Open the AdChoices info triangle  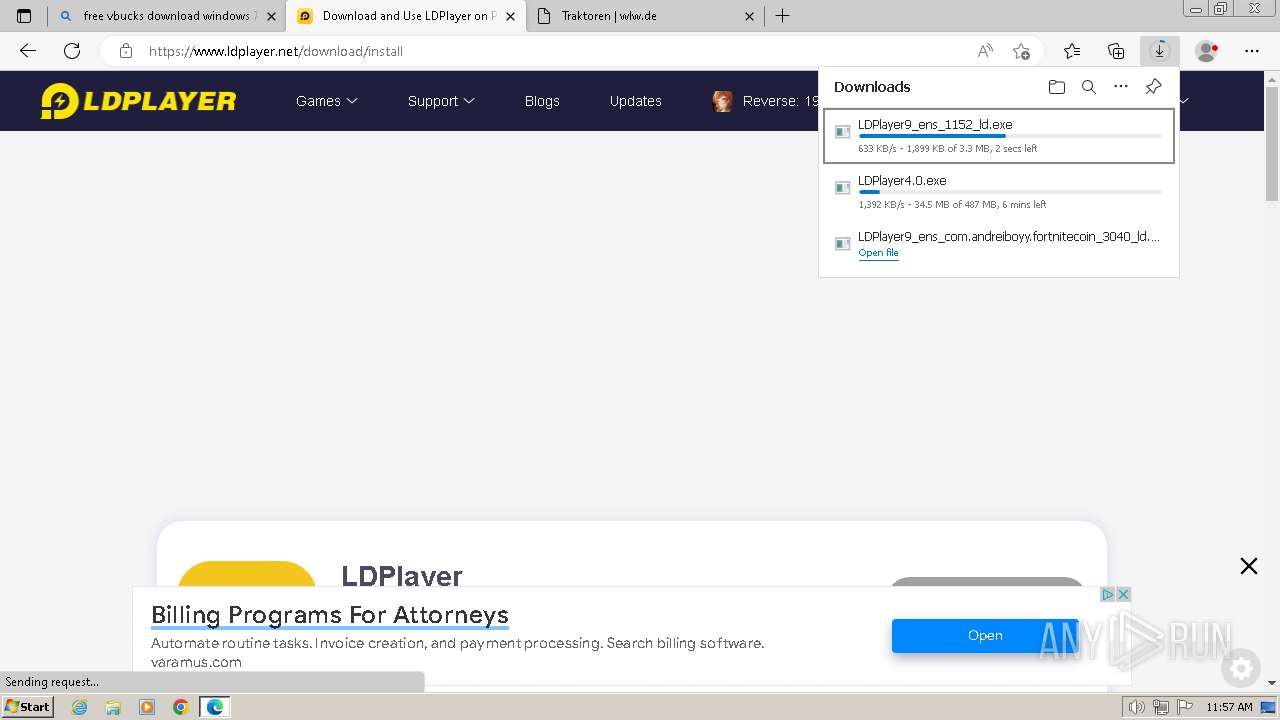click(x=1108, y=594)
